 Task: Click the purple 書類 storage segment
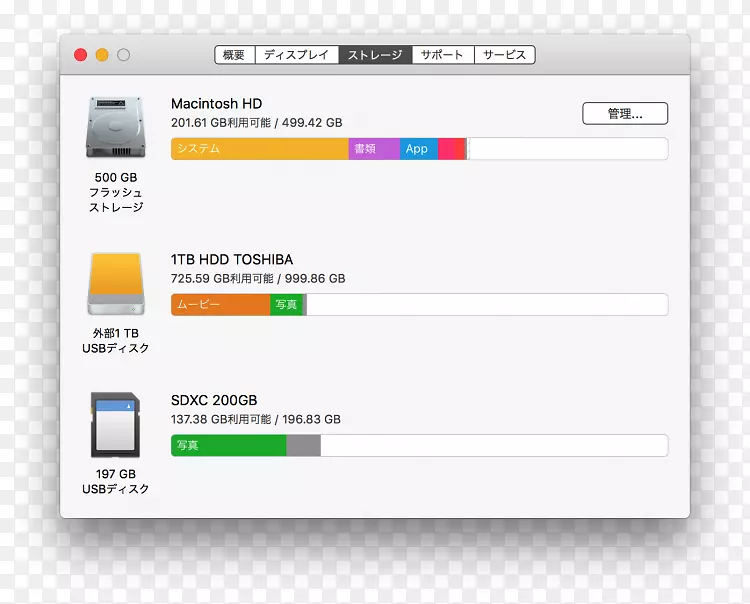point(374,149)
